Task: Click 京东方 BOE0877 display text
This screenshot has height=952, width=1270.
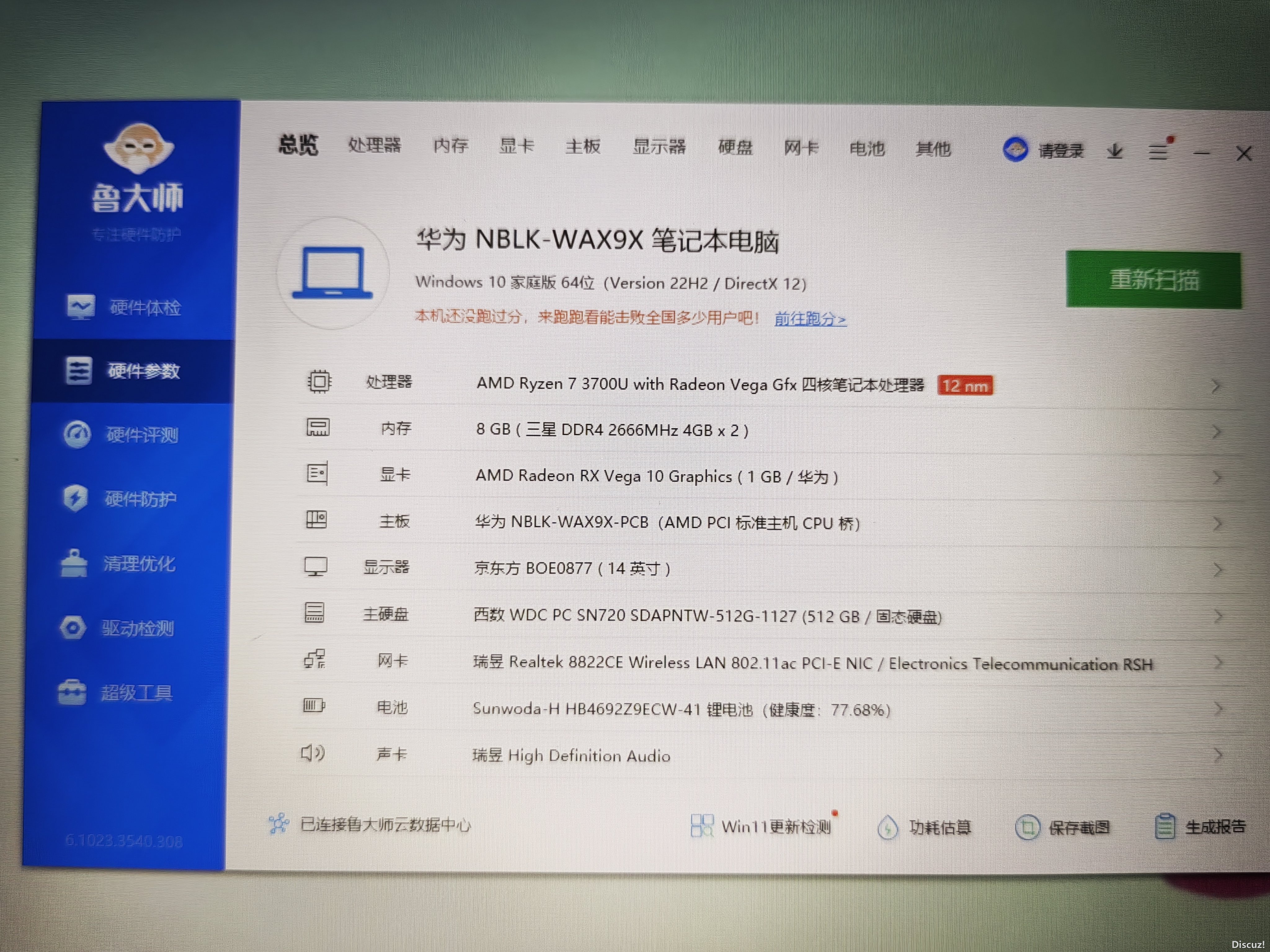Action: coord(572,568)
